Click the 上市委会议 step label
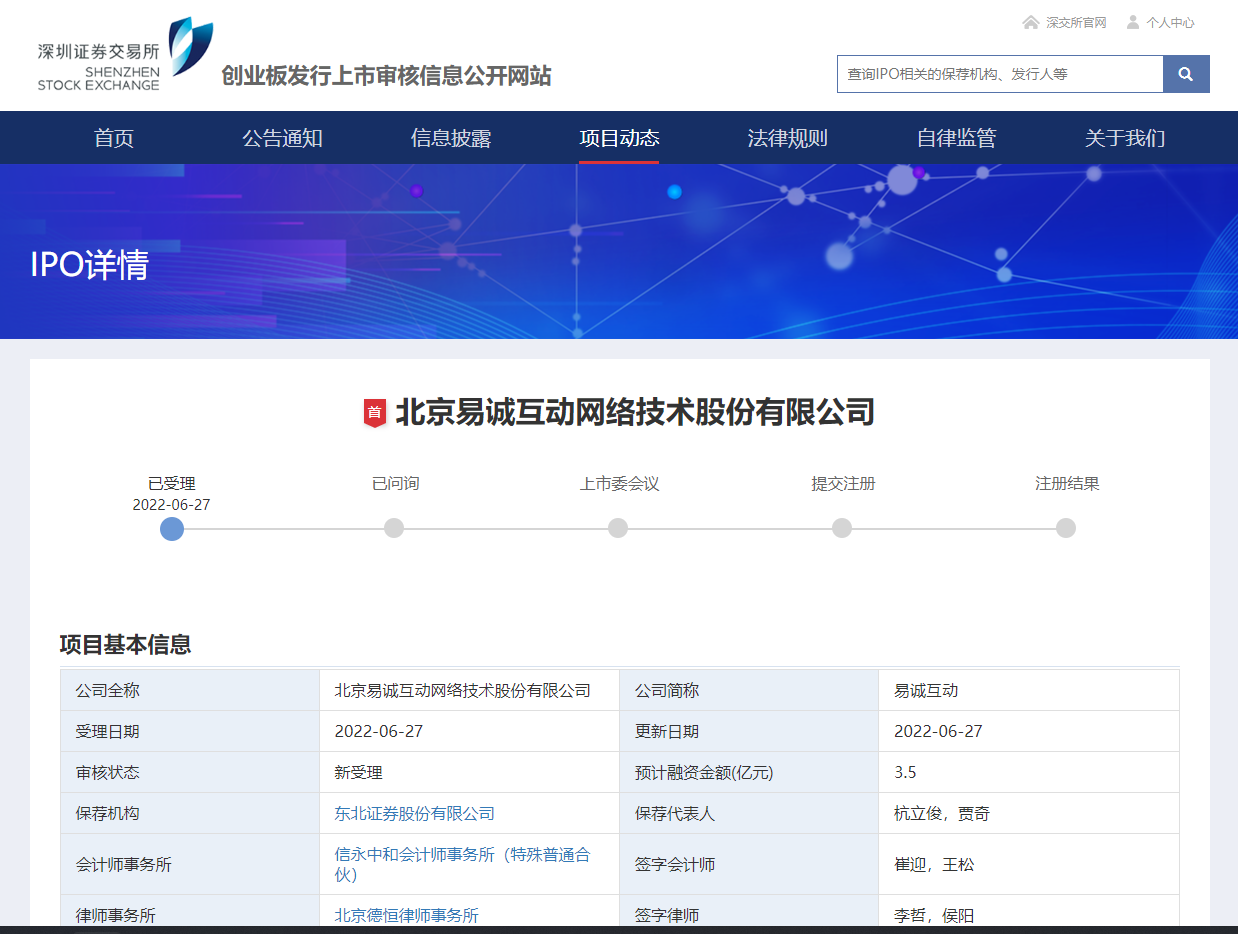Viewport: 1238px width, 934px height. pyautogui.click(x=619, y=484)
